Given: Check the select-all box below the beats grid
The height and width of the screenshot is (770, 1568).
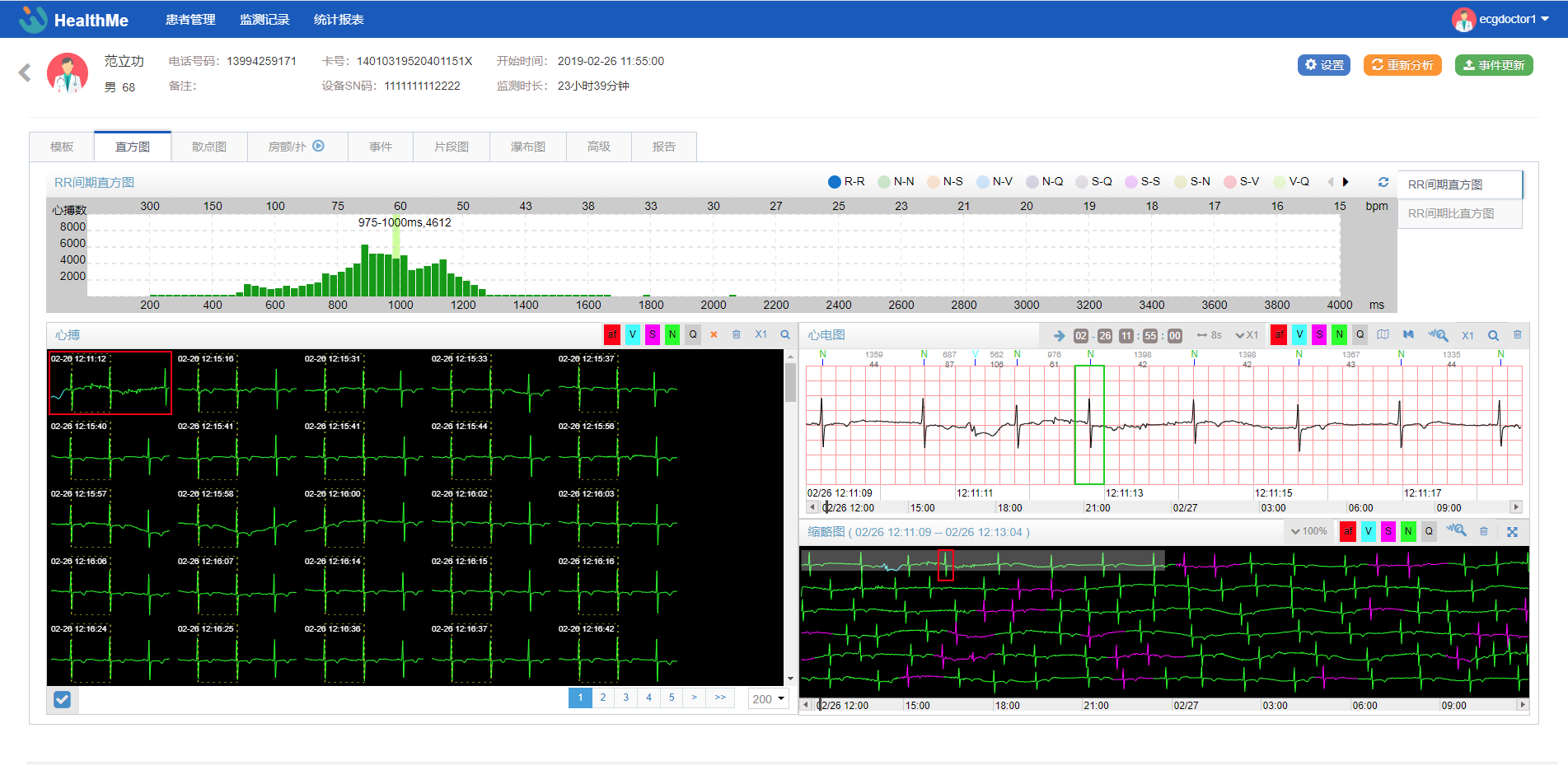Looking at the screenshot, I should (x=62, y=699).
